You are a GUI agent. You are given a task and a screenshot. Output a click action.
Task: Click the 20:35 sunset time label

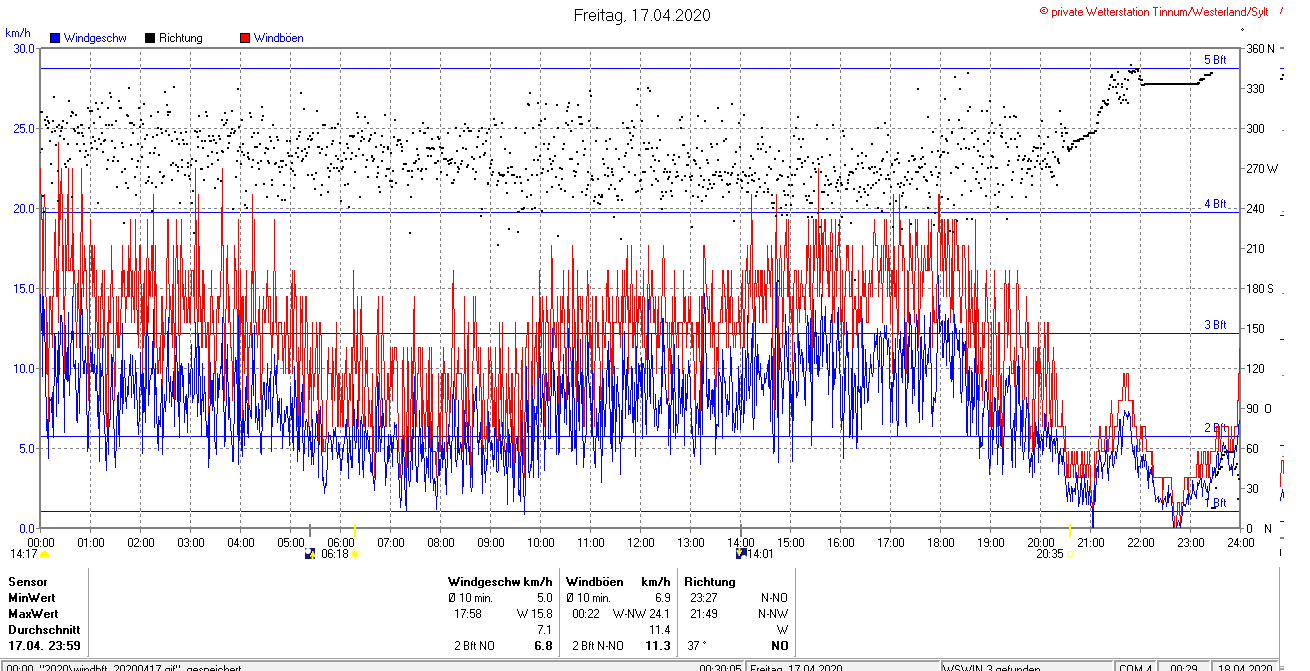[1049, 553]
